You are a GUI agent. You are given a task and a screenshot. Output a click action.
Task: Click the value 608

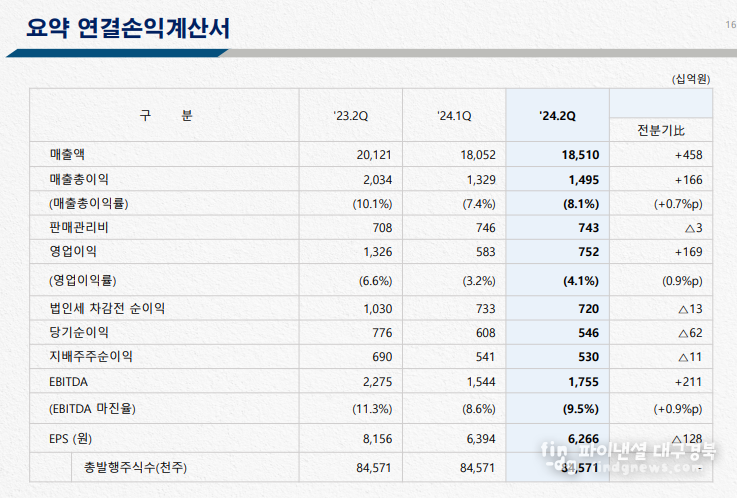click(x=486, y=333)
